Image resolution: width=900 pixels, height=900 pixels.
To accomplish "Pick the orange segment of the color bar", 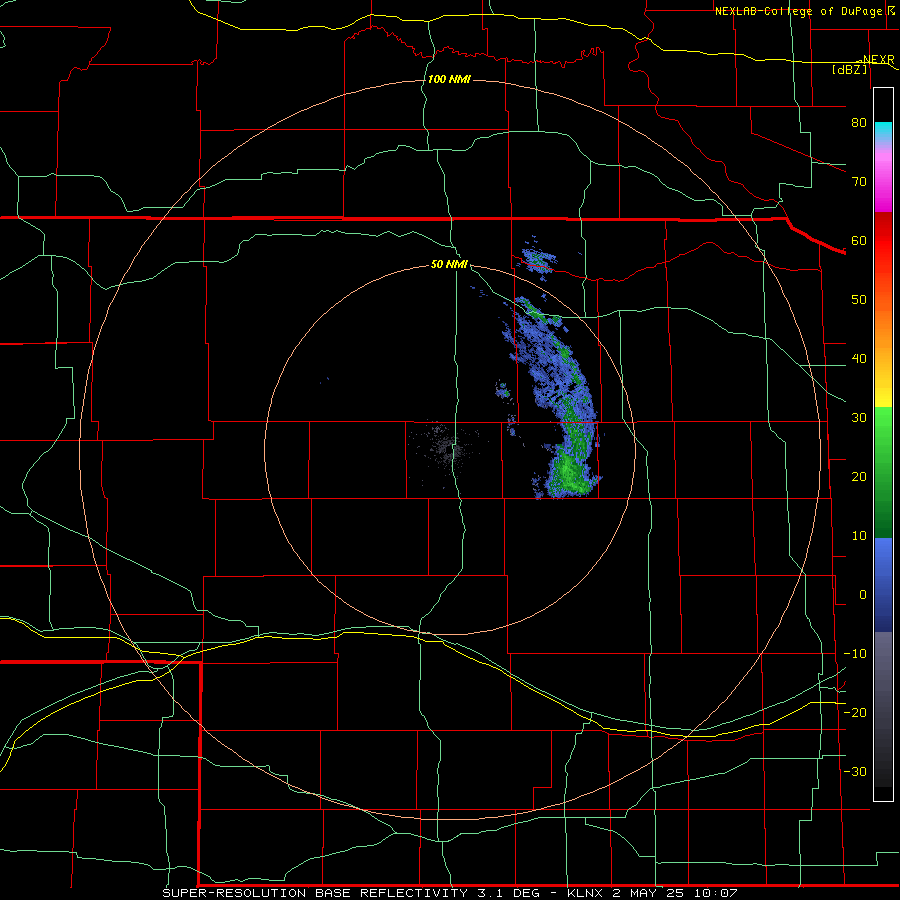I will pyautogui.click(x=883, y=327).
